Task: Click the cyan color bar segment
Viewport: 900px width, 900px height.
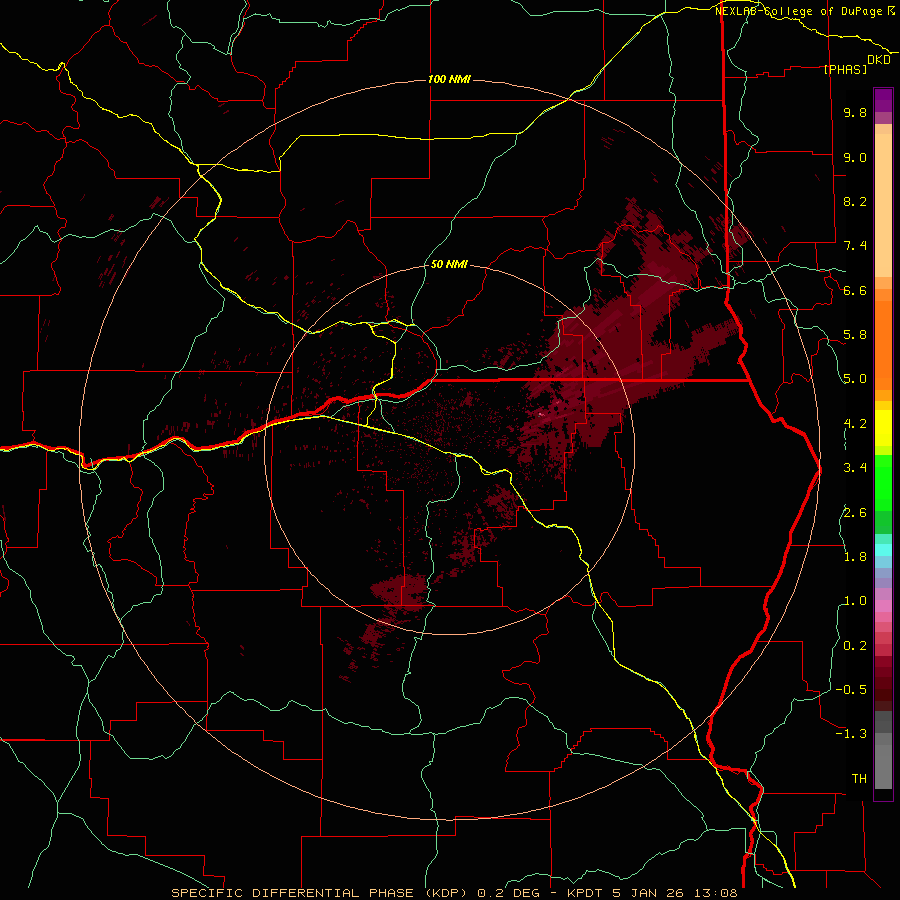Action: [883, 549]
